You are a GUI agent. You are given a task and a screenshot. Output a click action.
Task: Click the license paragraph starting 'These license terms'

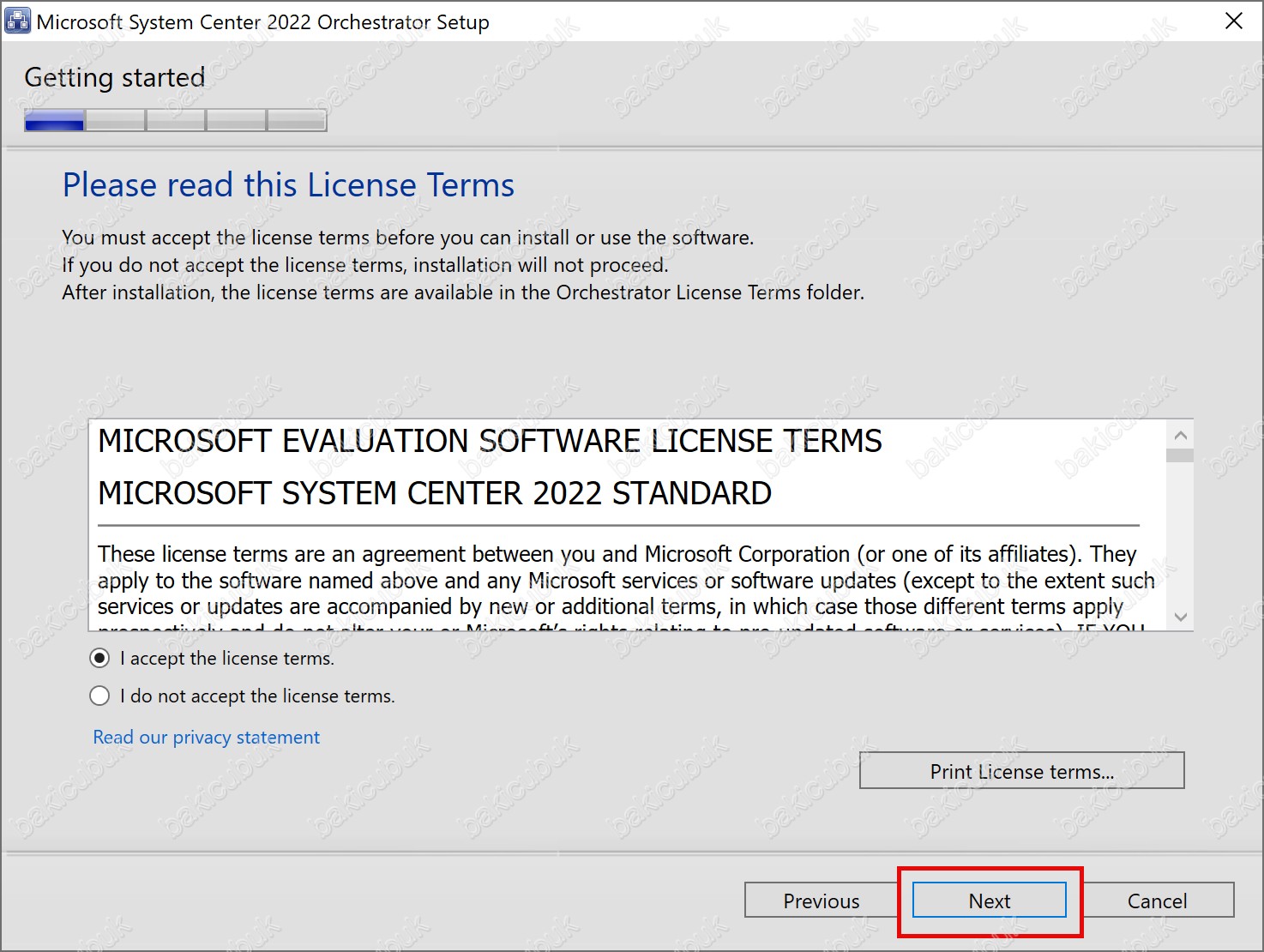[x=626, y=587]
